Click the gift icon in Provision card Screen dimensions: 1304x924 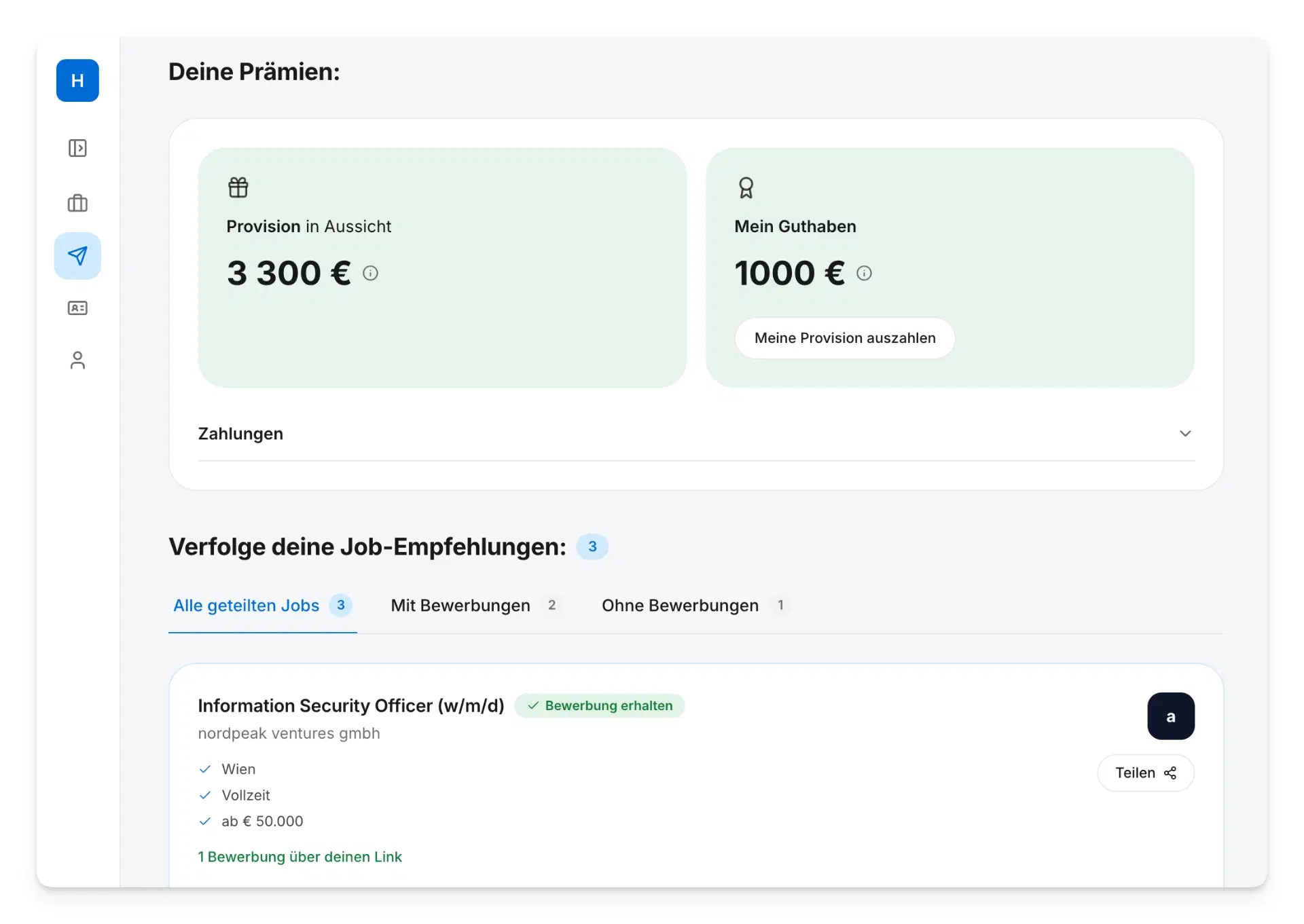tap(238, 187)
